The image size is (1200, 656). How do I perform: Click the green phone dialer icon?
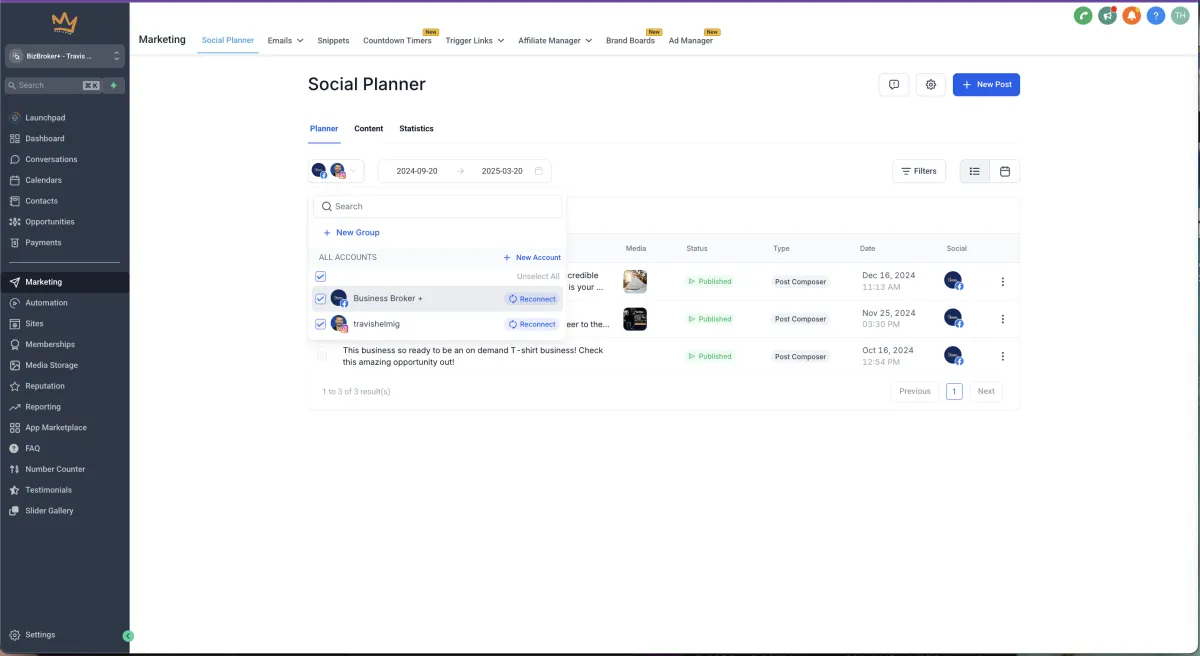1082,16
